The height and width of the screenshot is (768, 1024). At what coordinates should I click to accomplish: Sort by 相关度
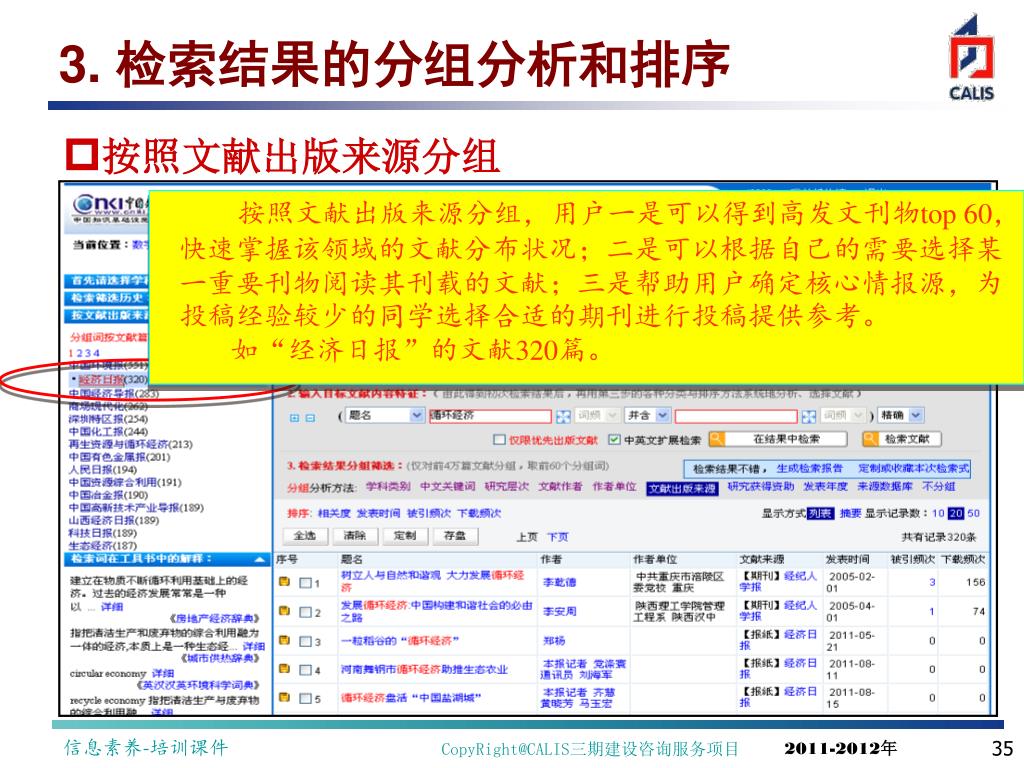click(334, 513)
